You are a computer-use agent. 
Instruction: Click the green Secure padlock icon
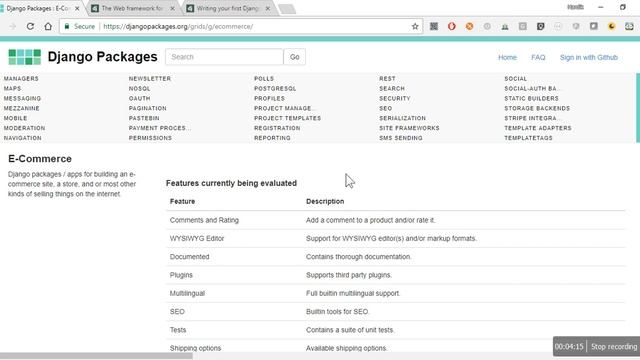click(x=67, y=27)
